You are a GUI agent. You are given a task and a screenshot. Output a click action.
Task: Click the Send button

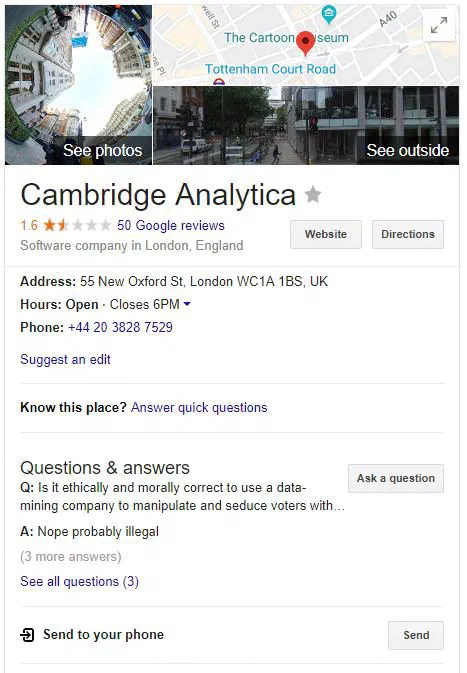click(x=416, y=635)
